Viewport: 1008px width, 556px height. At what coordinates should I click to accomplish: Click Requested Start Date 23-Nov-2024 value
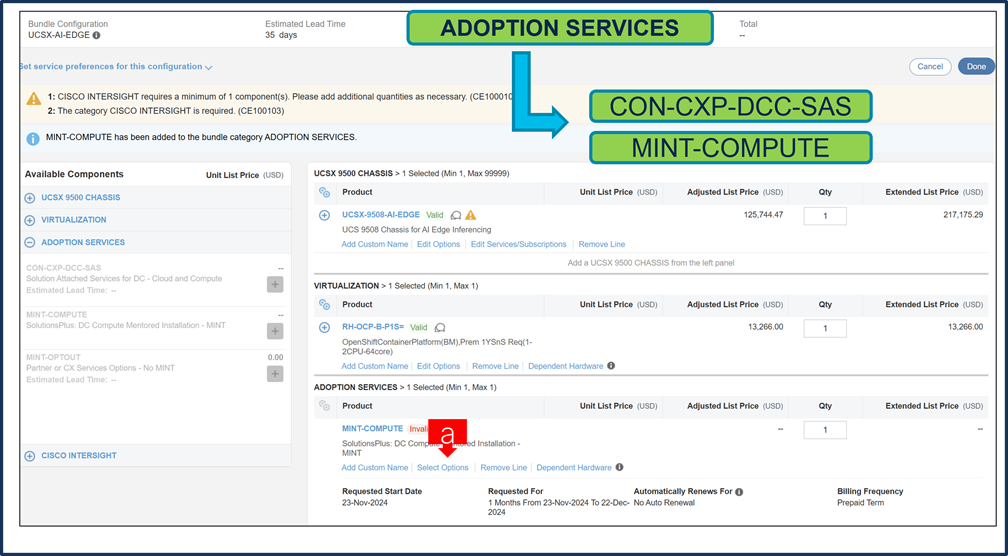tap(366, 503)
